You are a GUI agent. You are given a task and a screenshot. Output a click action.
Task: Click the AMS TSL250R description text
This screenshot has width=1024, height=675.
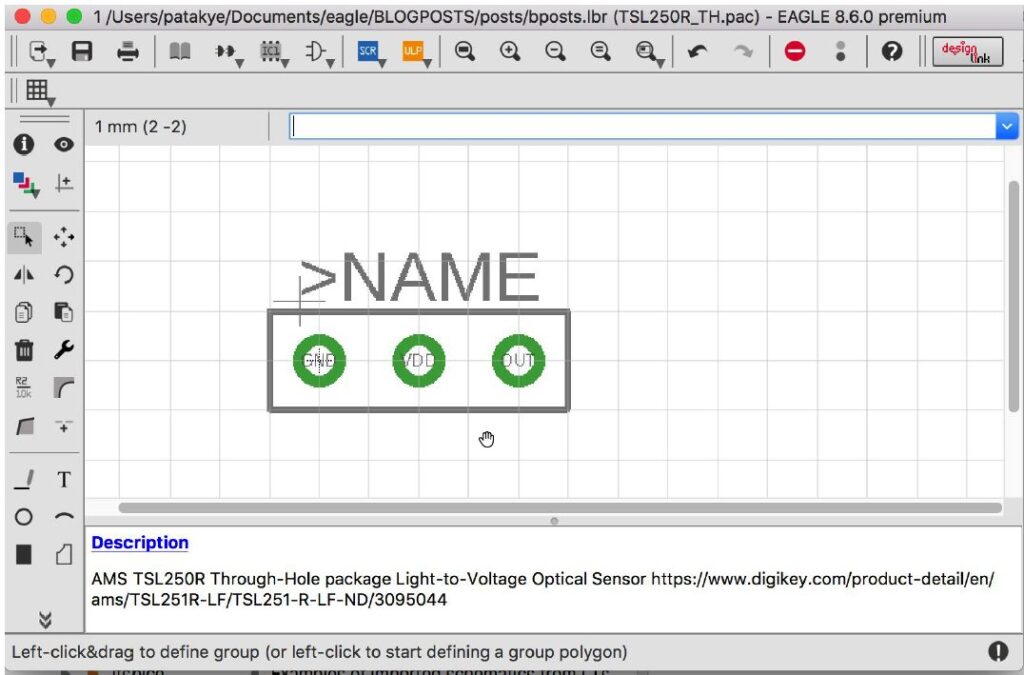[542, 589]
